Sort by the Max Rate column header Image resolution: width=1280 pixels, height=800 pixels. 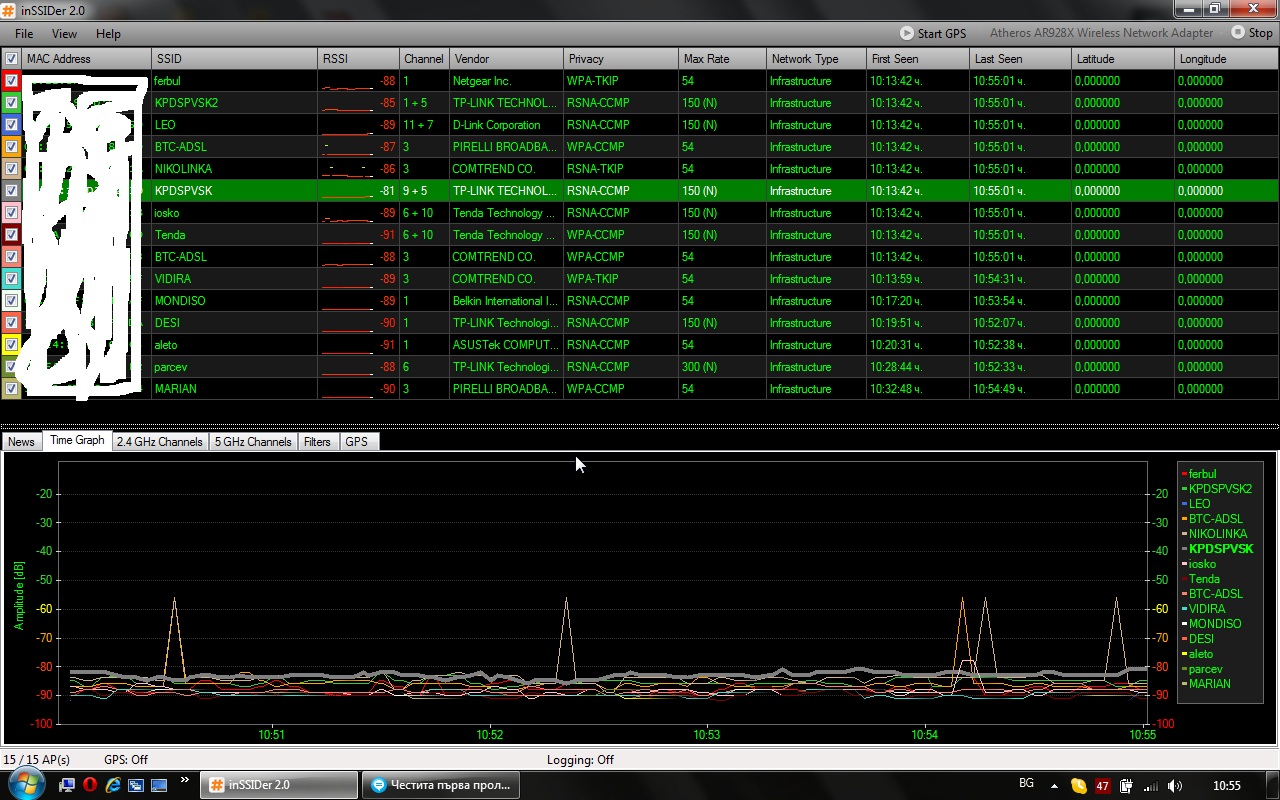pyautogui.click(x=722, y=59)
